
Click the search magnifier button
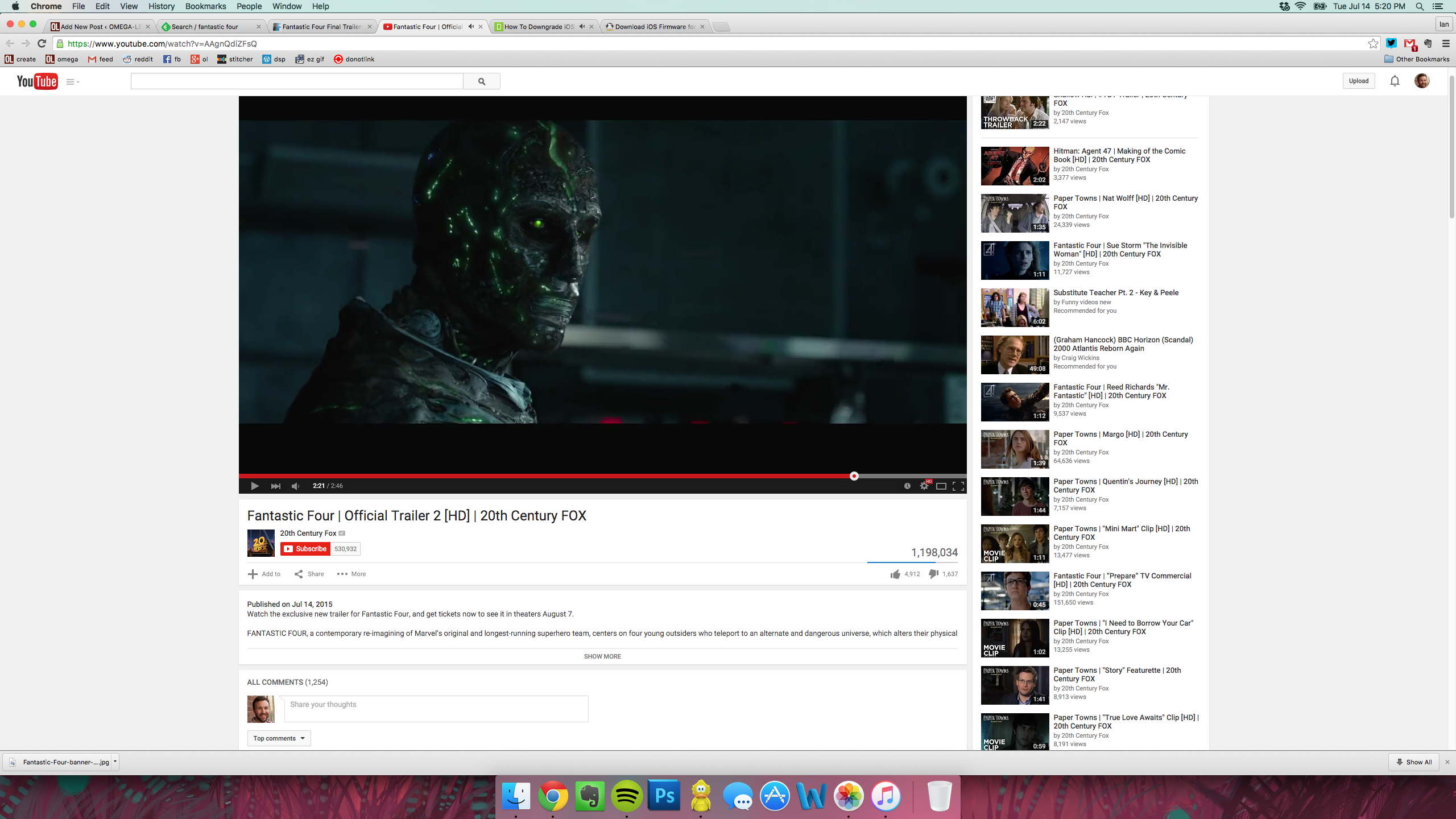click(x=482, y=81)
